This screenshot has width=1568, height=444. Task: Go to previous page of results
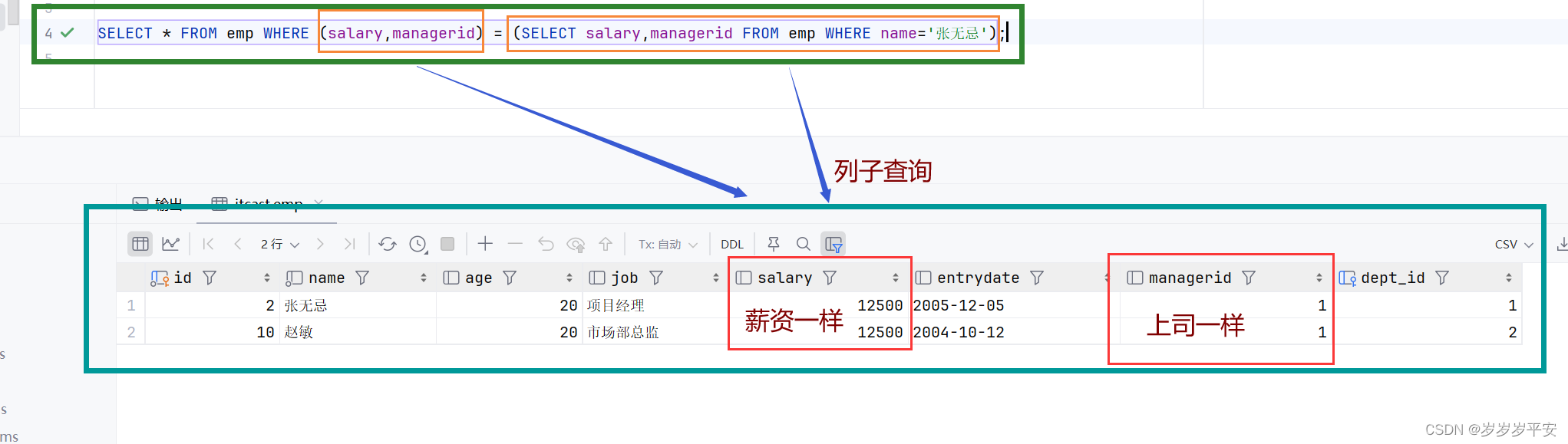(x=238, y=244)
